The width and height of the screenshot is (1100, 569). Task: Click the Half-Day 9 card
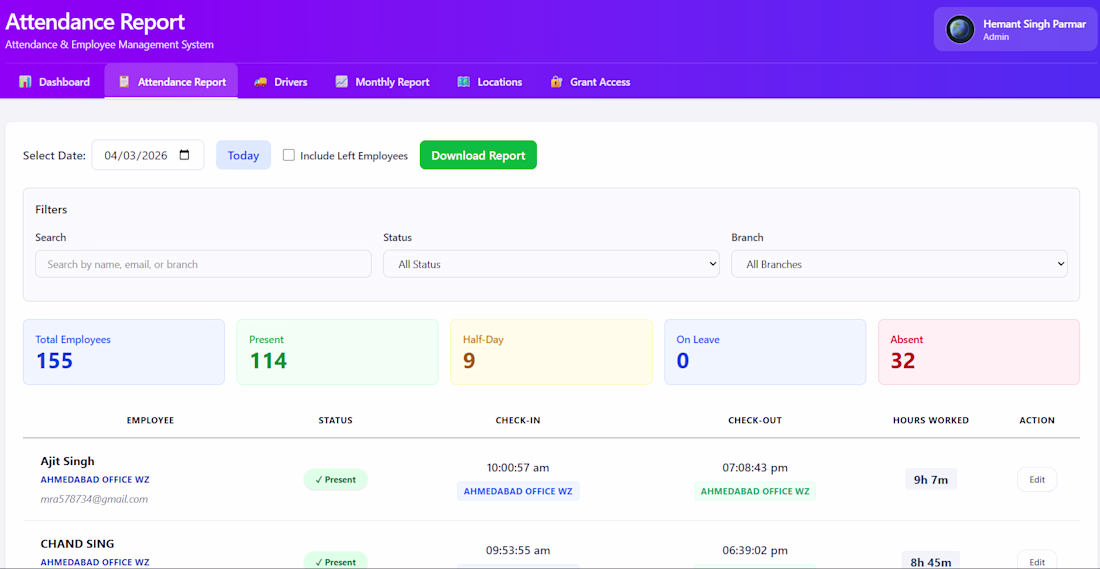point(551,352)
